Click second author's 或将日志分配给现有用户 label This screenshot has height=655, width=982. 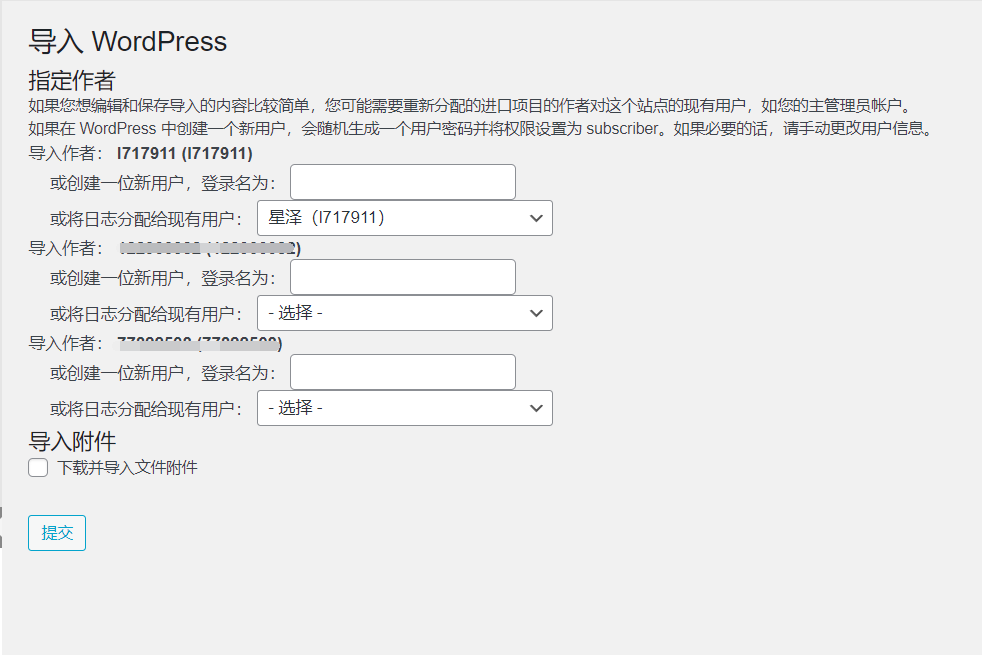pos(147,314)
